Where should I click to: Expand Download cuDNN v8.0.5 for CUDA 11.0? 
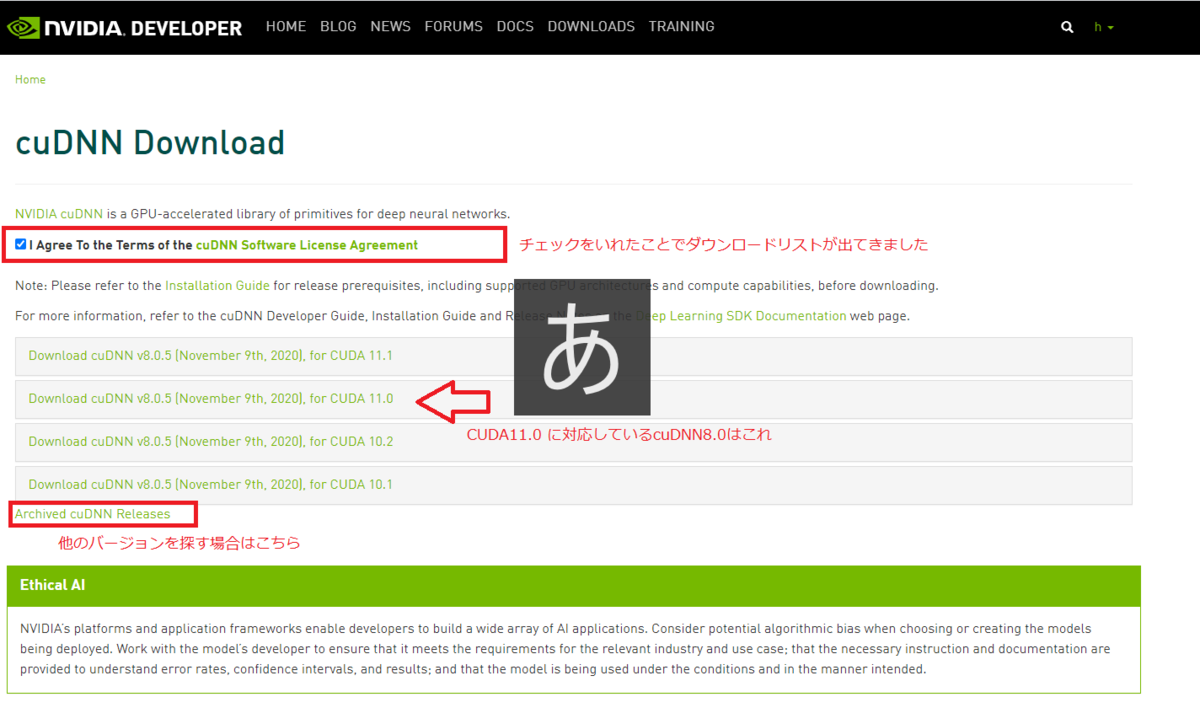(x=573, y=399)
